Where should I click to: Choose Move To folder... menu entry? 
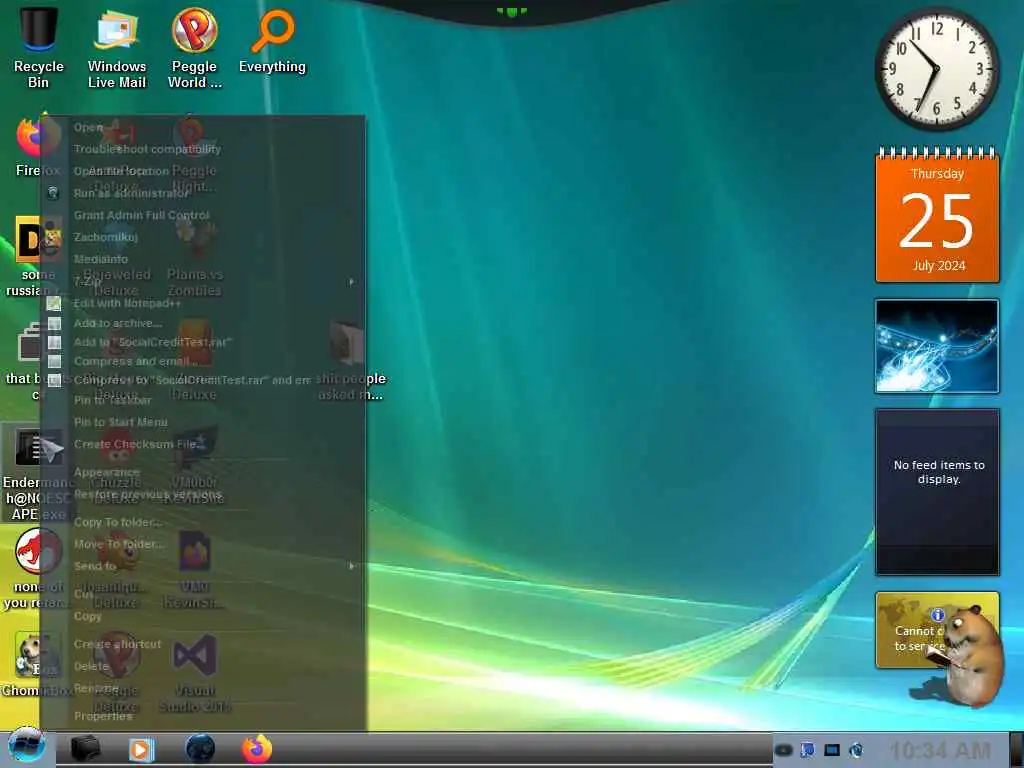point(202,544)
